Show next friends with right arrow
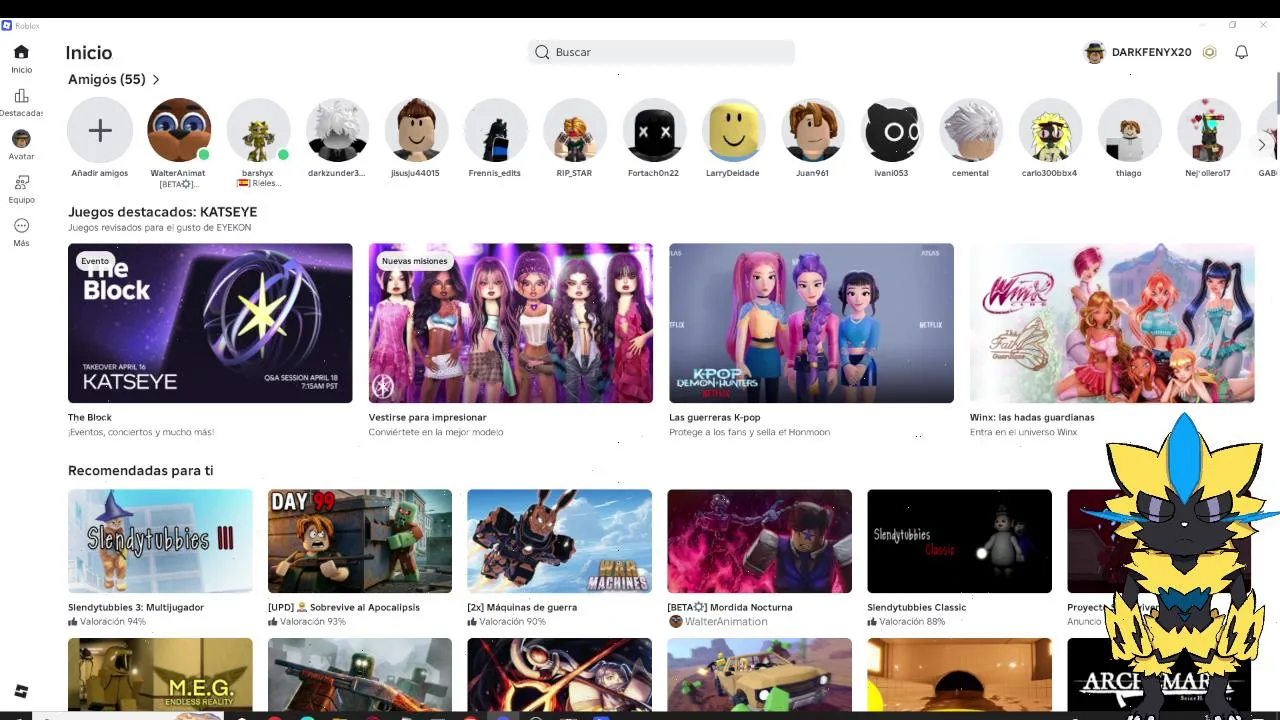The image size is (1280, 720). click(1261, 145)
